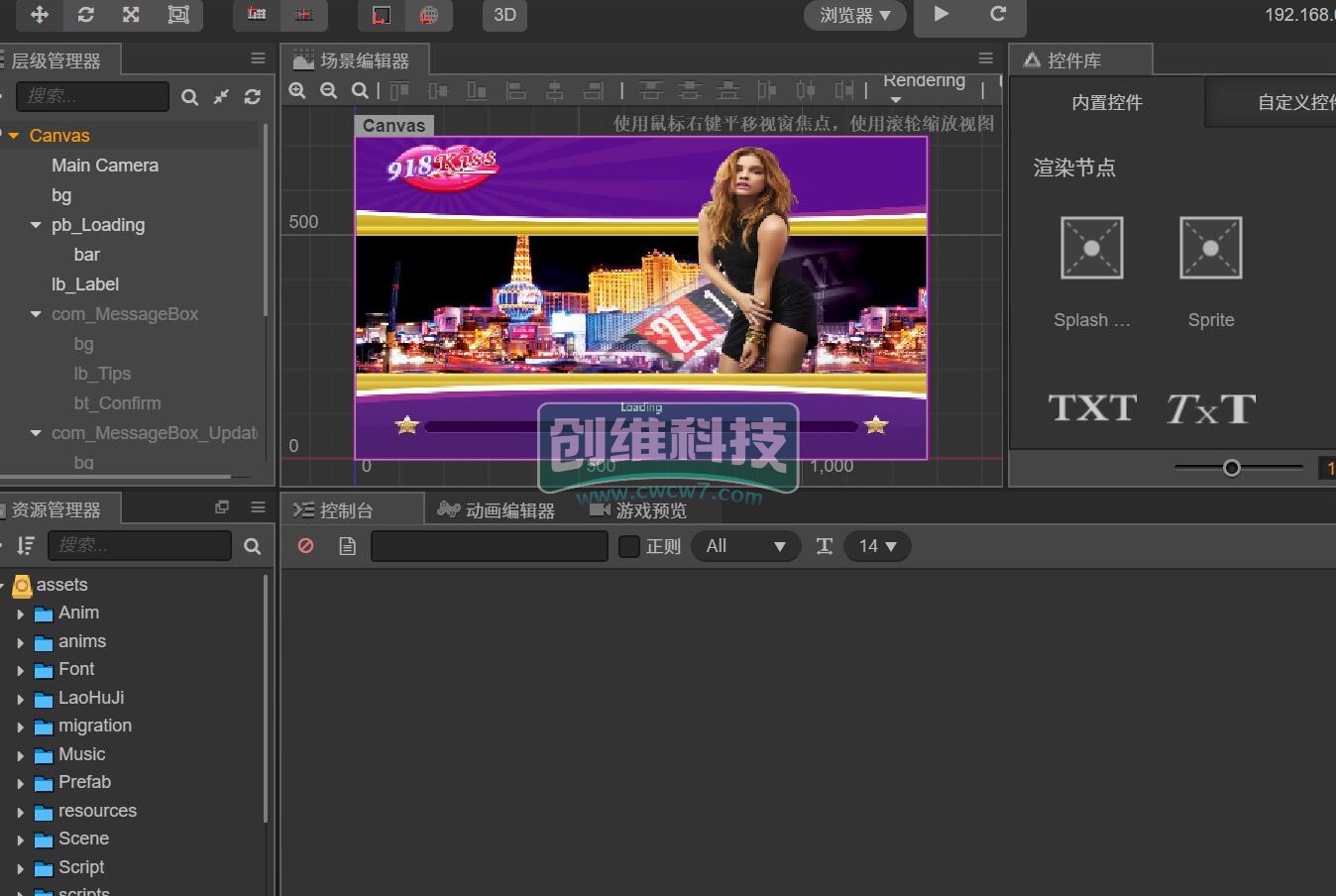Refresh the hierarchy tree
Screen dimensions: 1336x896
tap(253, 96)
